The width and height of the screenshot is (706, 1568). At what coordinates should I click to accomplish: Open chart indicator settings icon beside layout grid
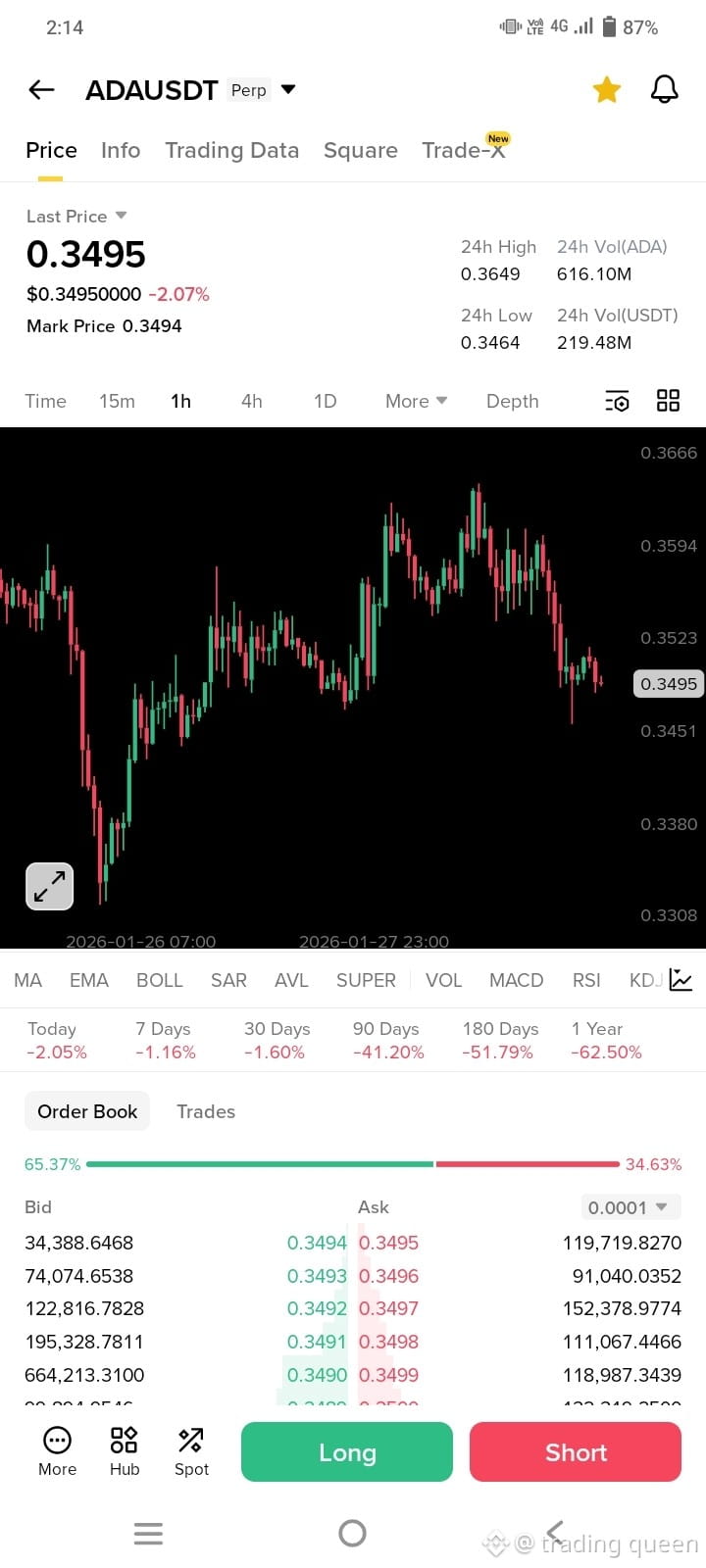617,400
